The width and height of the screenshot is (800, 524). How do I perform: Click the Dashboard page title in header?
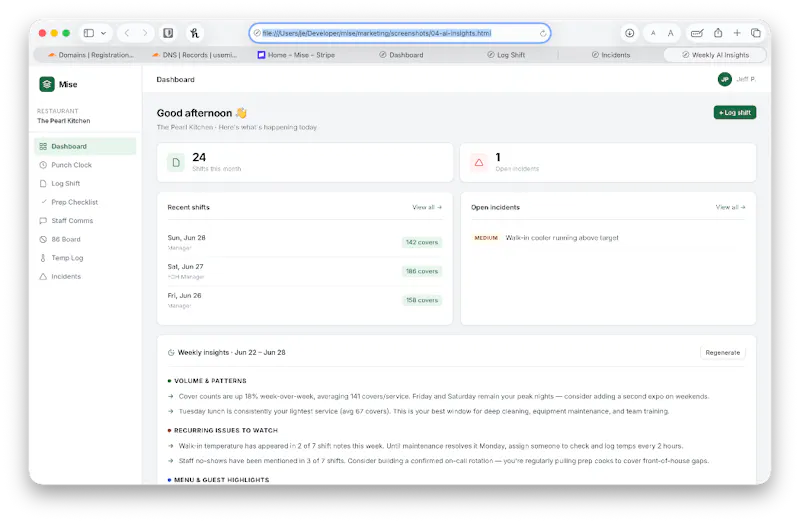176,80
